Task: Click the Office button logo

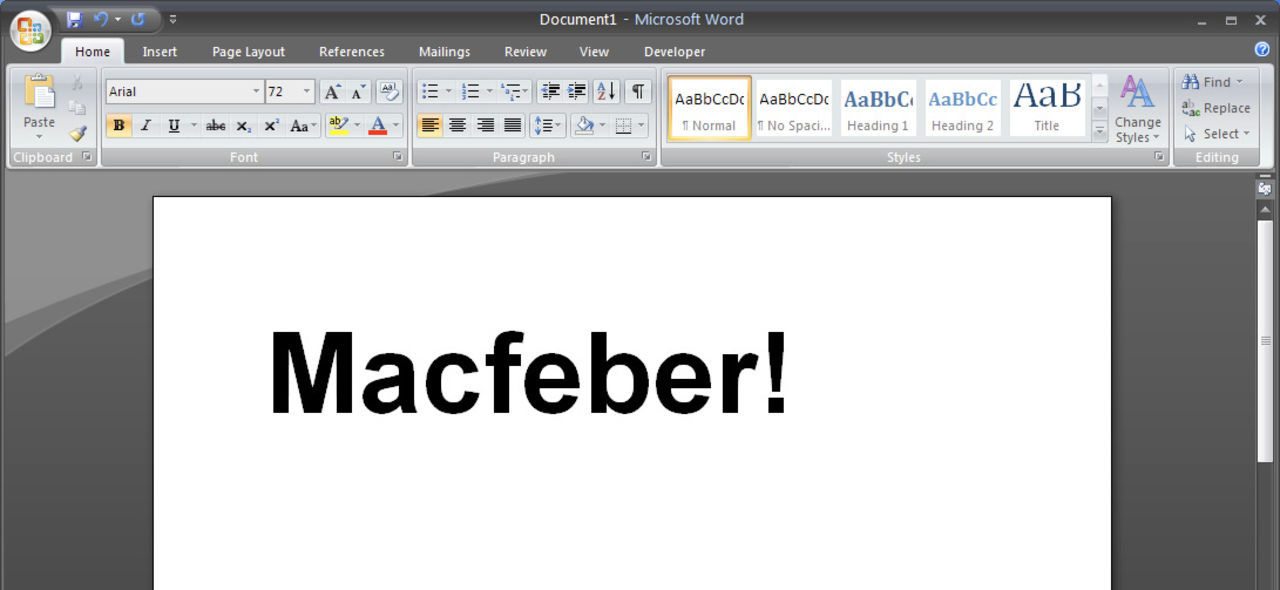Action: (x=30, y=31)
